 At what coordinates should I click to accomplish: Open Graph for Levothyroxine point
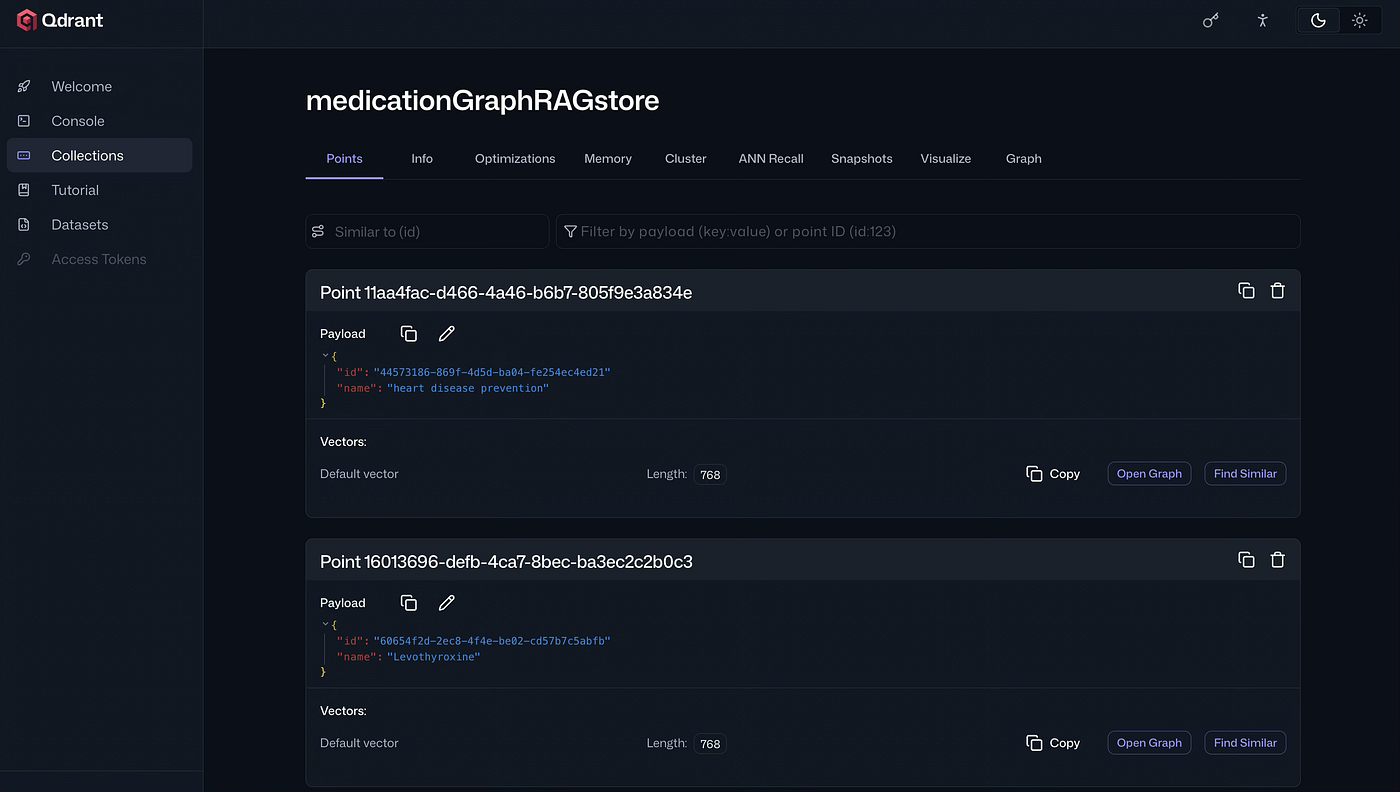(1149, 743)
